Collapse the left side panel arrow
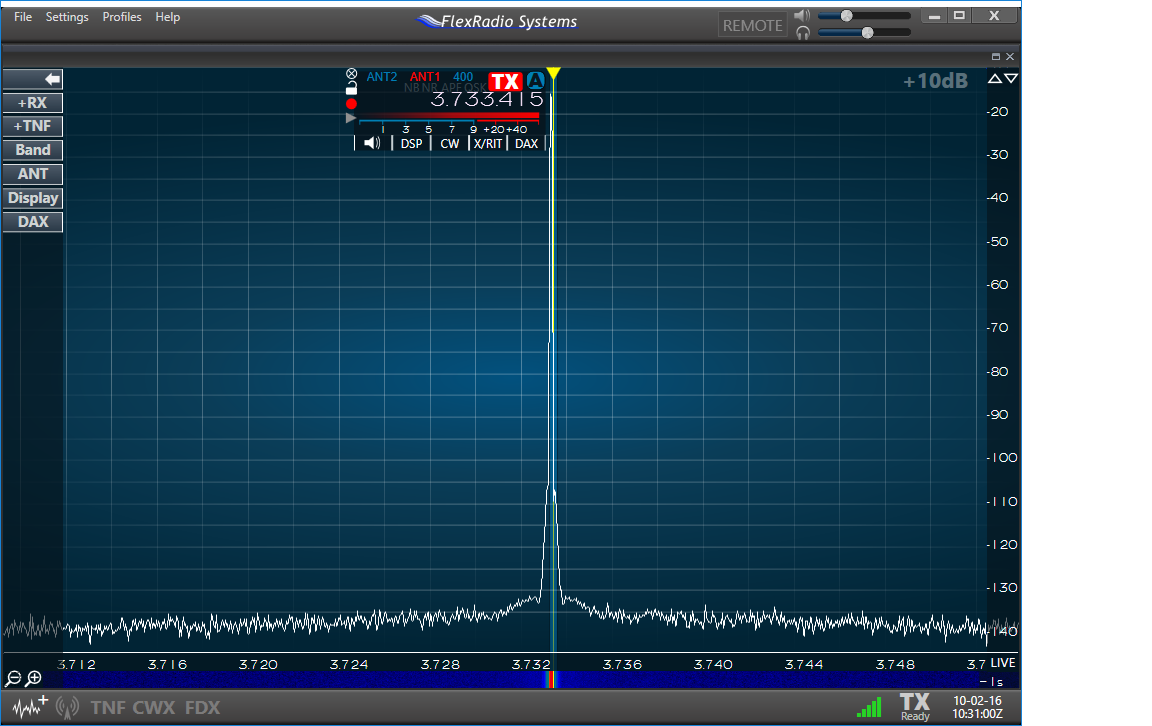The height and width of the screenshot is (726, 1152). pos(33,79)
